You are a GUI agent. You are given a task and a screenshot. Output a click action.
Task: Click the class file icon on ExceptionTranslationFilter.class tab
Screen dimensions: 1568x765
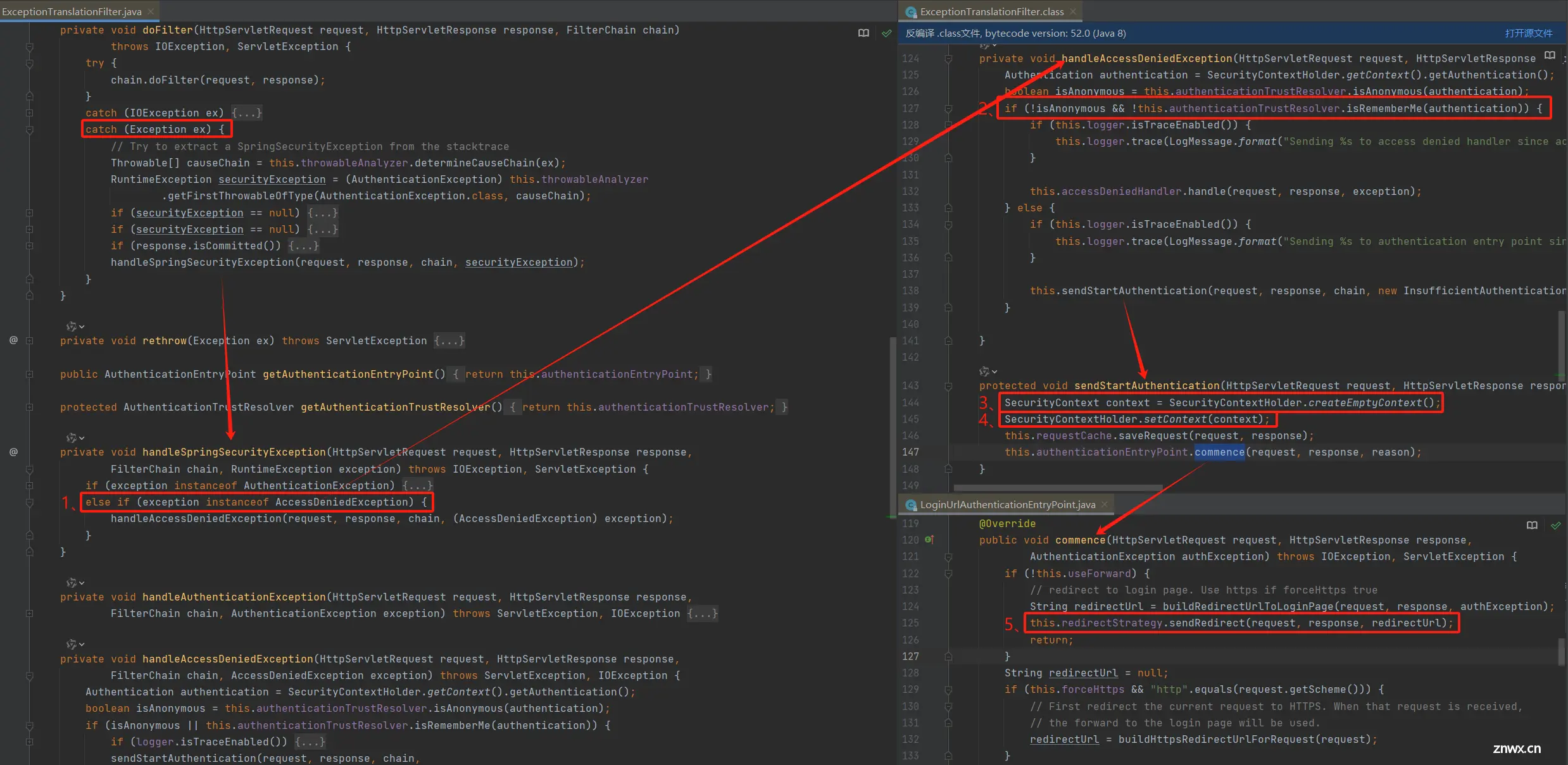(911, 12)
